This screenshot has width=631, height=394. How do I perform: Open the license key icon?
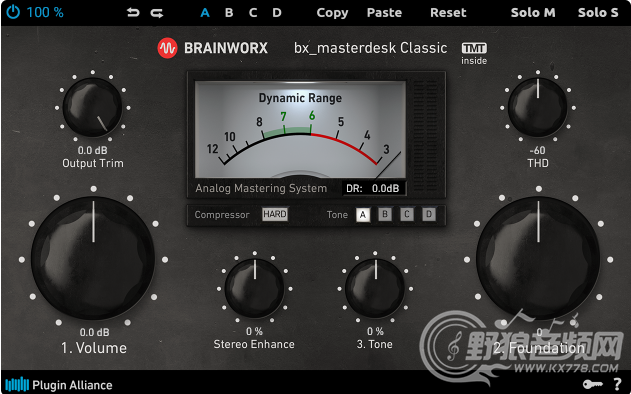[593, 384]
